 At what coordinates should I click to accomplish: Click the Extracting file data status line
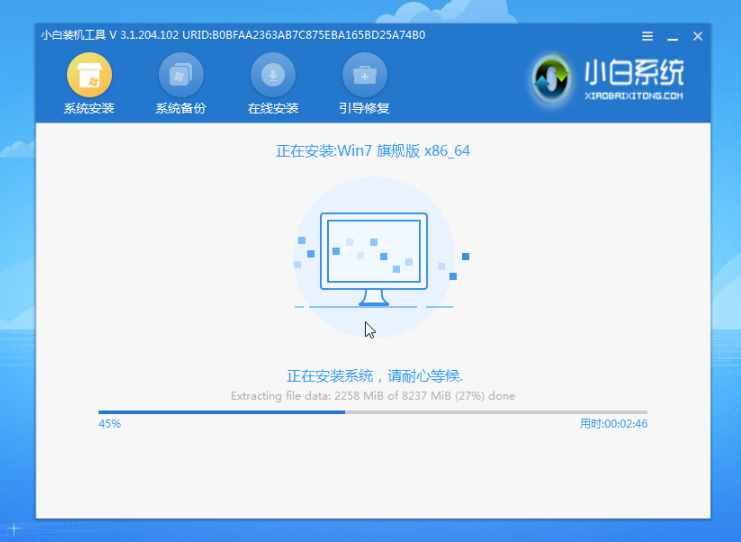point(373,396)
